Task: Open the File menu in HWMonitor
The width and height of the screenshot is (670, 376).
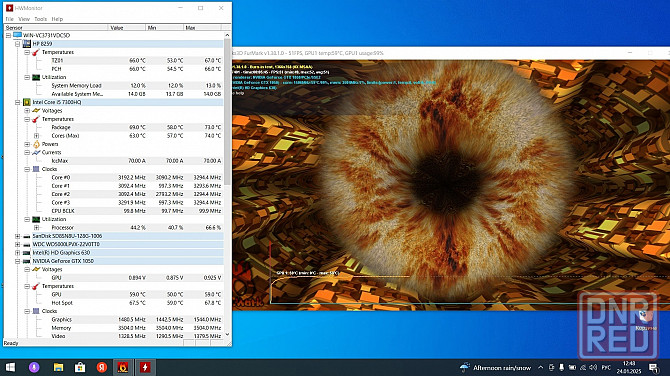Action: pos(9,19)
